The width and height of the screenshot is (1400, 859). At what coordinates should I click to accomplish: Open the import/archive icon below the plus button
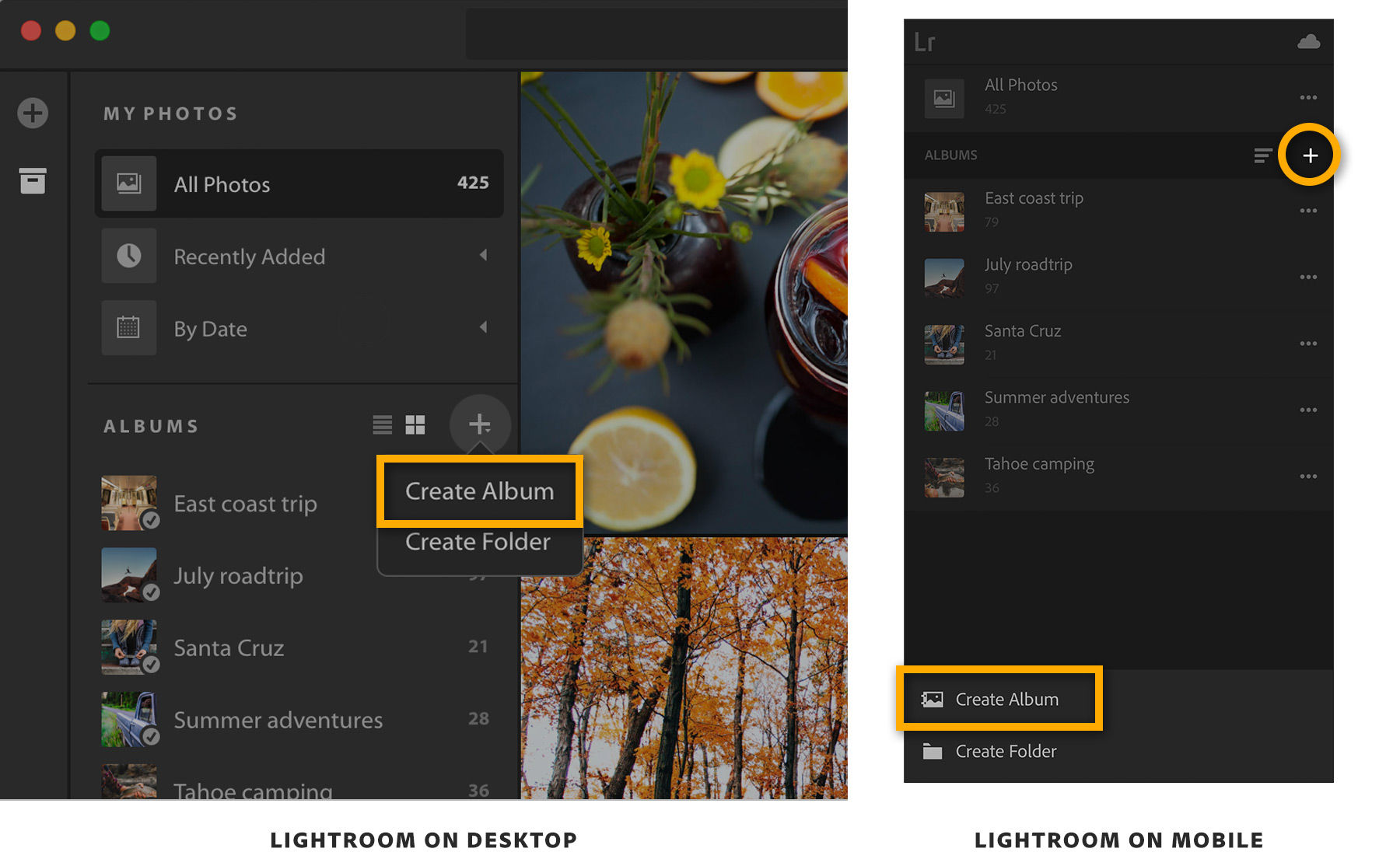pyautogui.click(x=32, y=180)
